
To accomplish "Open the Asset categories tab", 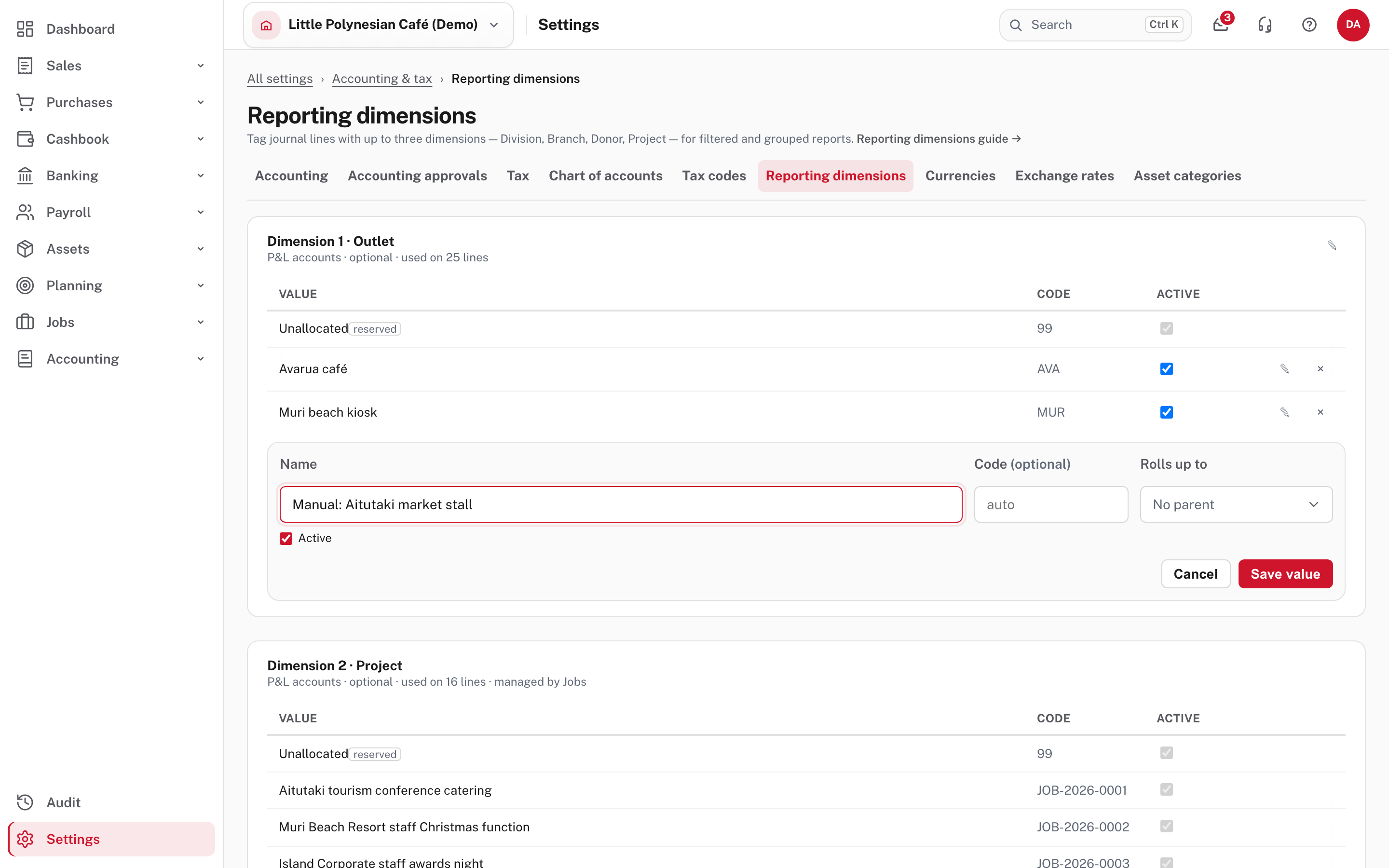I will tap(1187, 176).
